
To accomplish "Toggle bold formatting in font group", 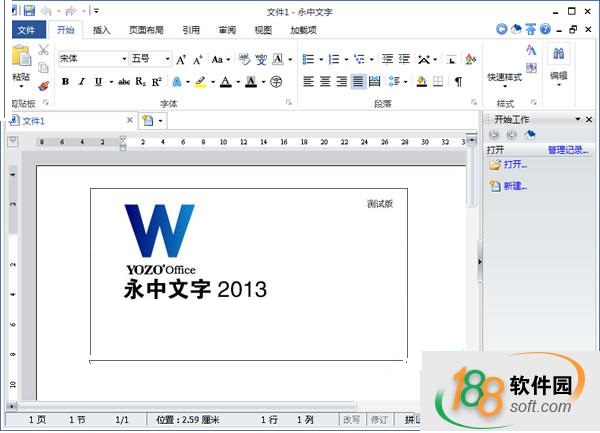I will click(x=65, y=82).
